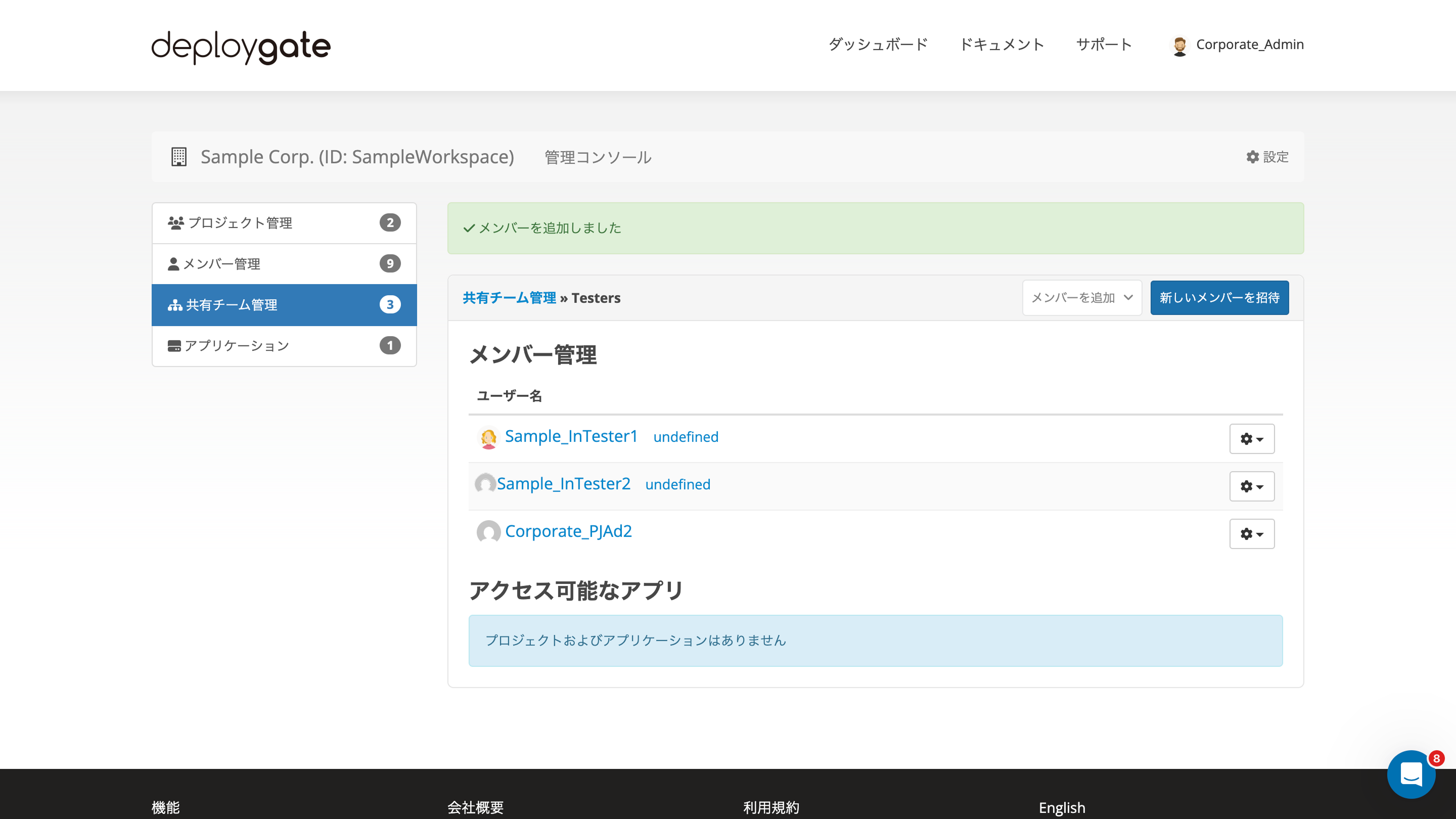
Task: Open the ドキュメント page from the top navigation
Action: [1003, 44]
